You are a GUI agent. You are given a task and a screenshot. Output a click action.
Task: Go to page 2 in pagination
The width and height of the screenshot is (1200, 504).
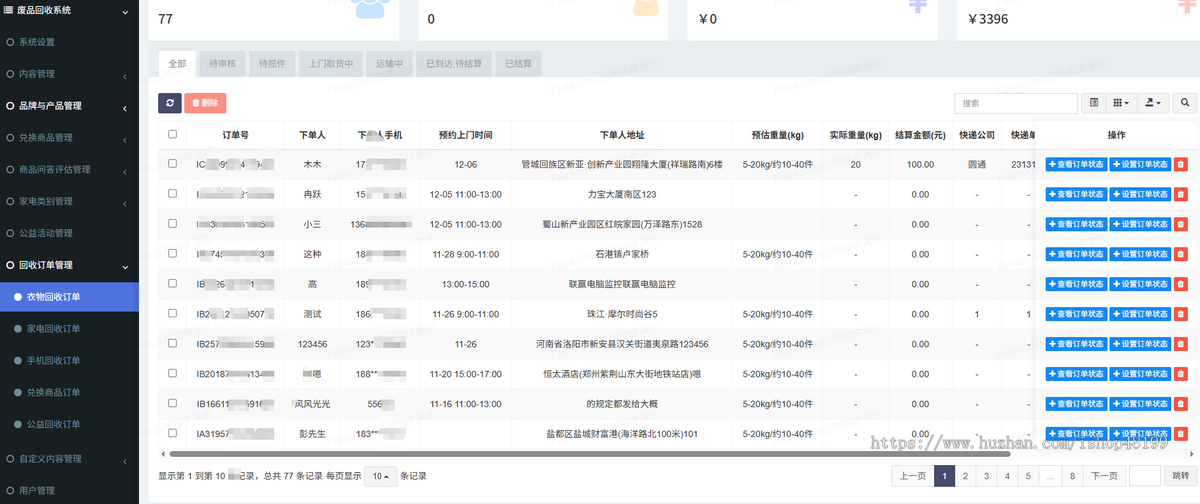click(x=966, y=476)
